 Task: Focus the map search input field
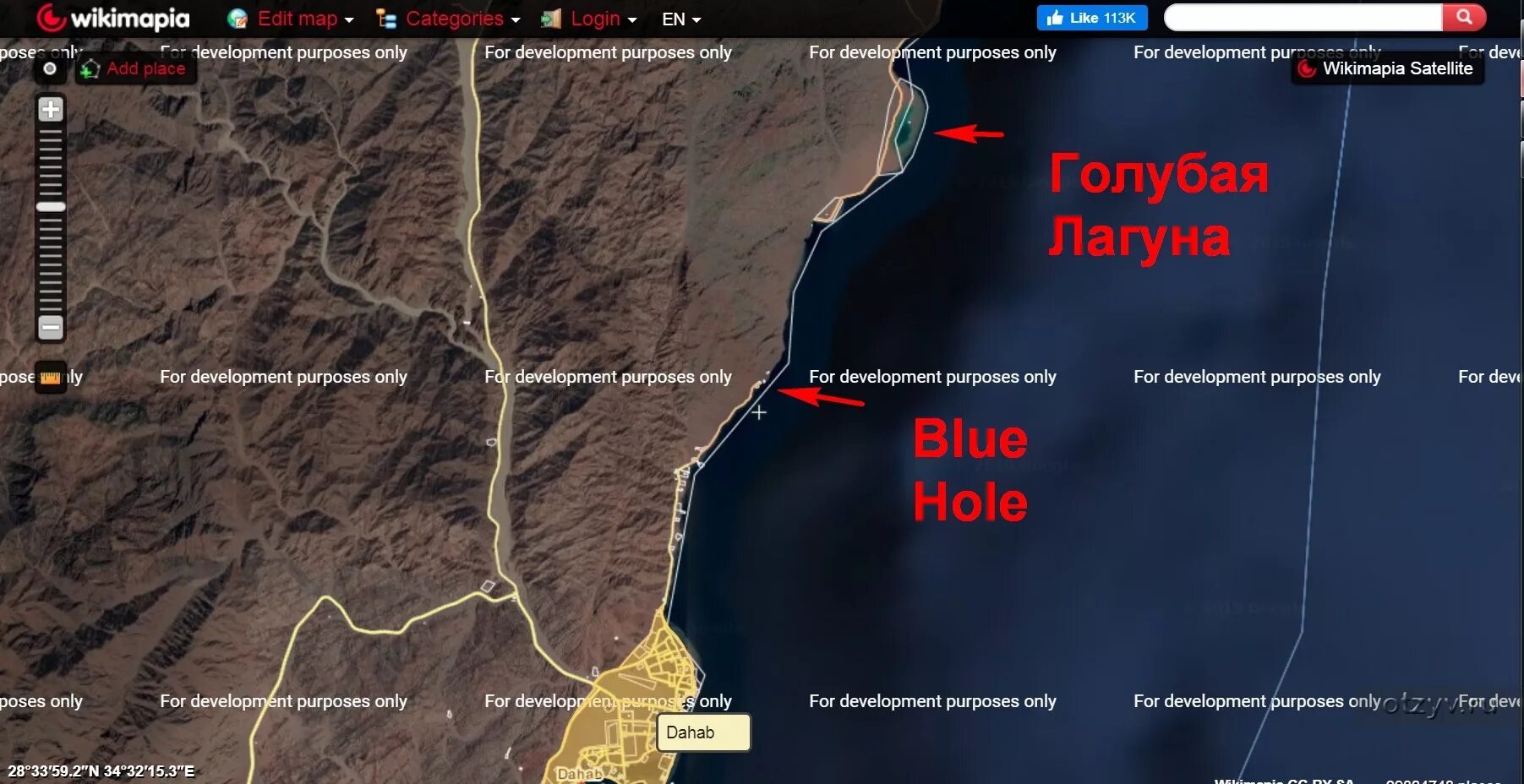pyautogui.click(x=1303, y=17)
